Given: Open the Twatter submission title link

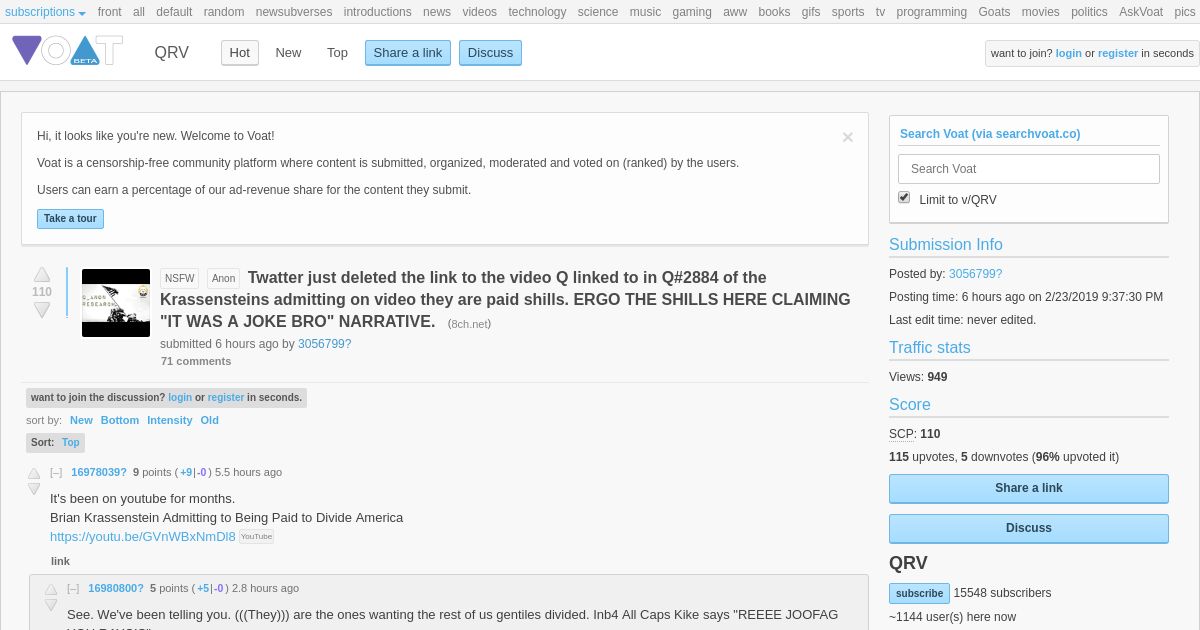Looking at the screenshot, I should pyautogui.click(x=505, y=299).
